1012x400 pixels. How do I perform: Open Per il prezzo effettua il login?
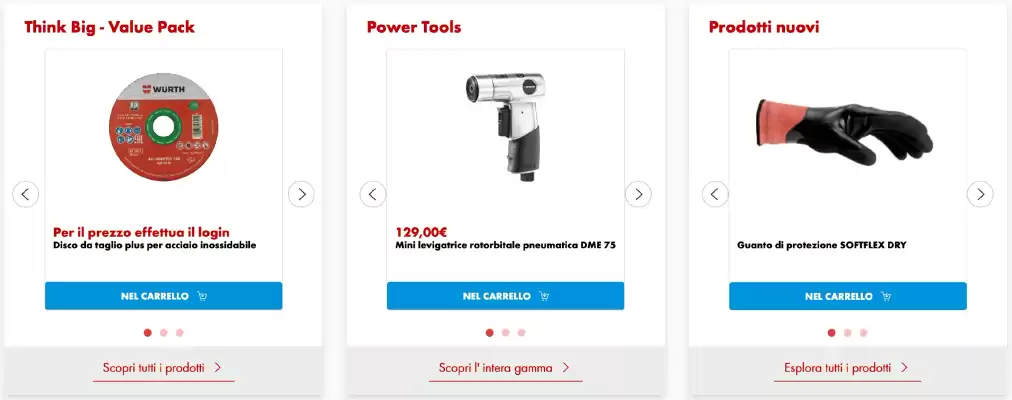[141, 232]
